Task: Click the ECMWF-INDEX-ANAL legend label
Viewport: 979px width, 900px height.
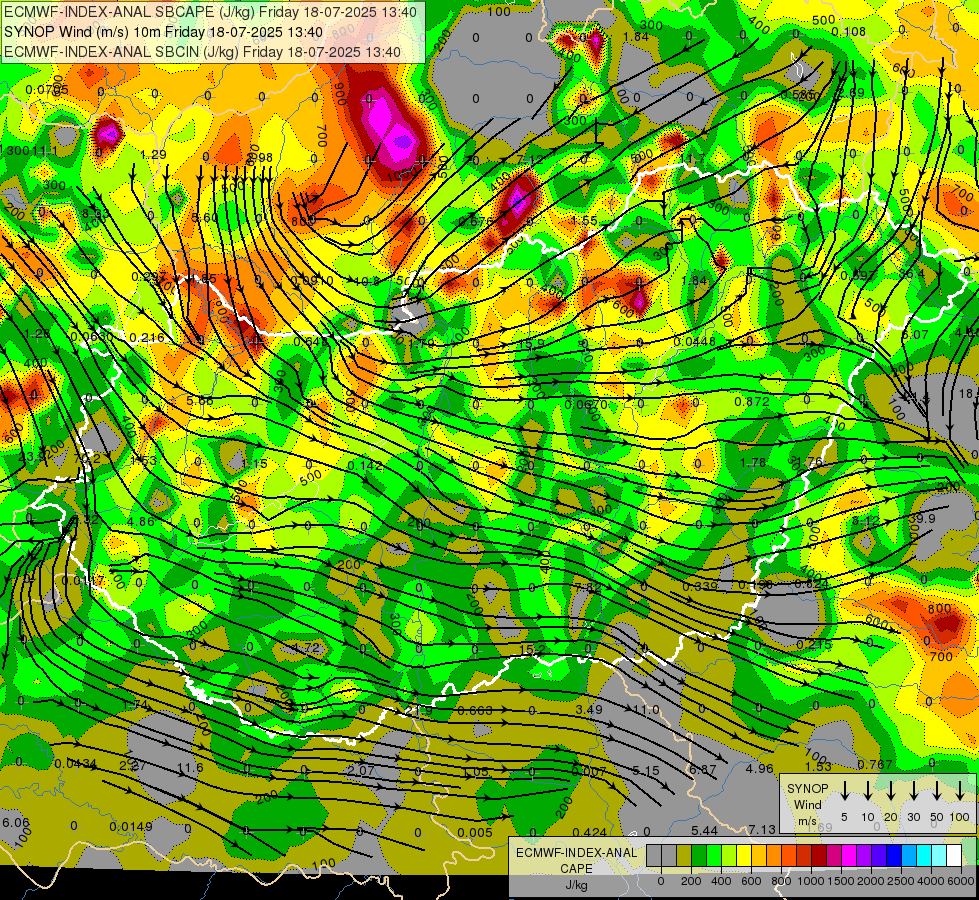Action: tap(577, 853)
